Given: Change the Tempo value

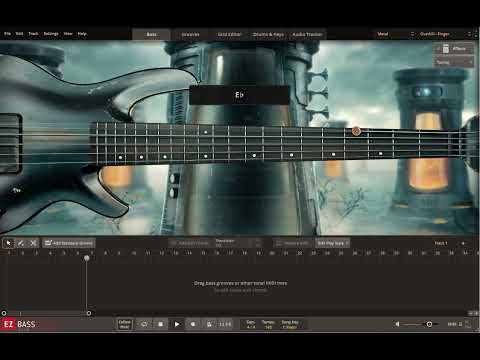Looking at the screenshot, I should [x=268, y=324].
